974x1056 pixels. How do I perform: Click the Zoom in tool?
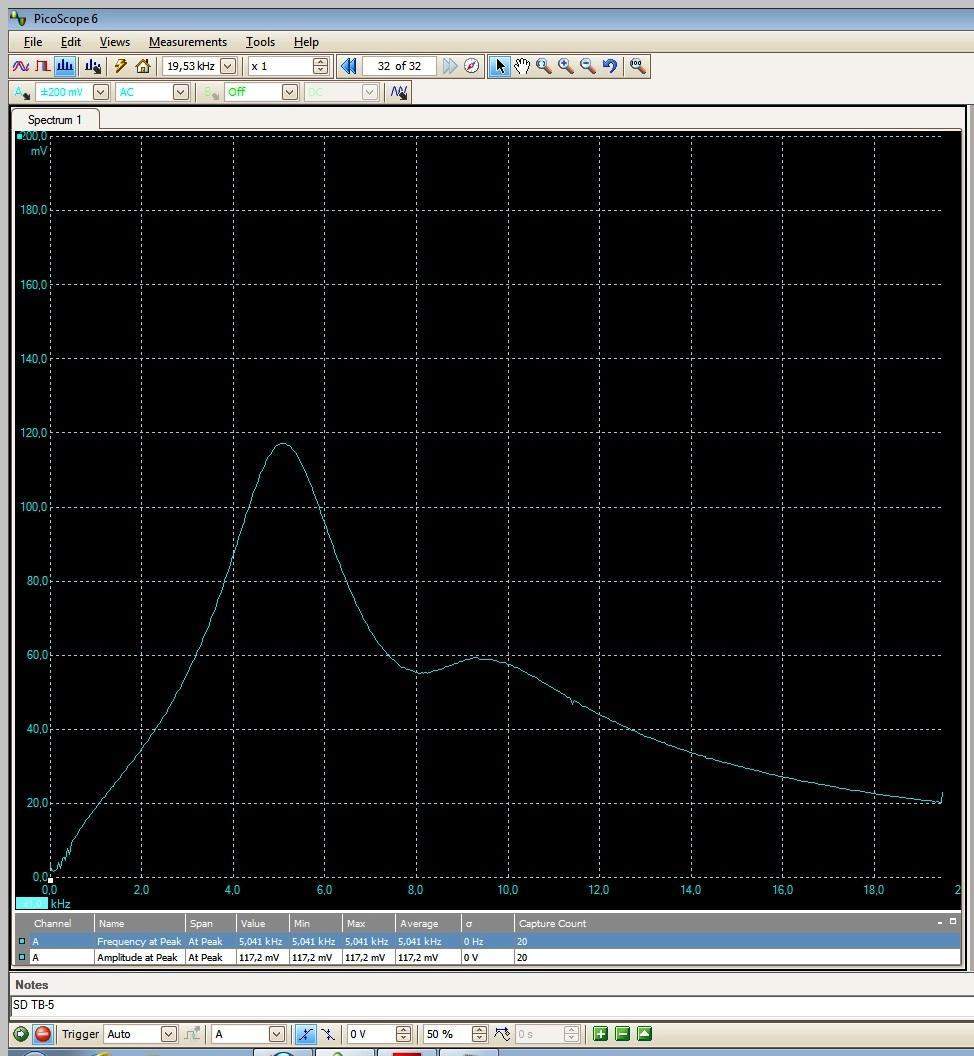[x=566, y=66]
